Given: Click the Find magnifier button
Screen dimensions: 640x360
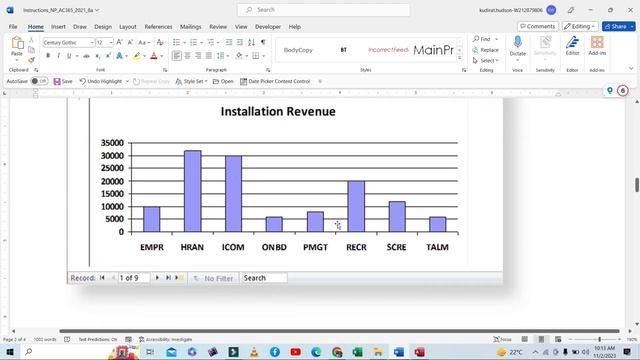Looking at the screenshot, I should tap(482, 39).
